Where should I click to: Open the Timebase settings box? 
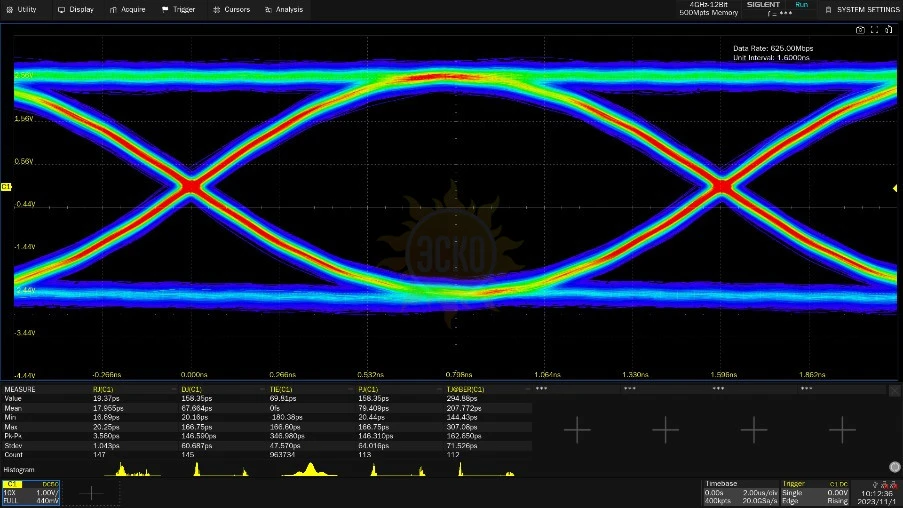click(740, 493)
